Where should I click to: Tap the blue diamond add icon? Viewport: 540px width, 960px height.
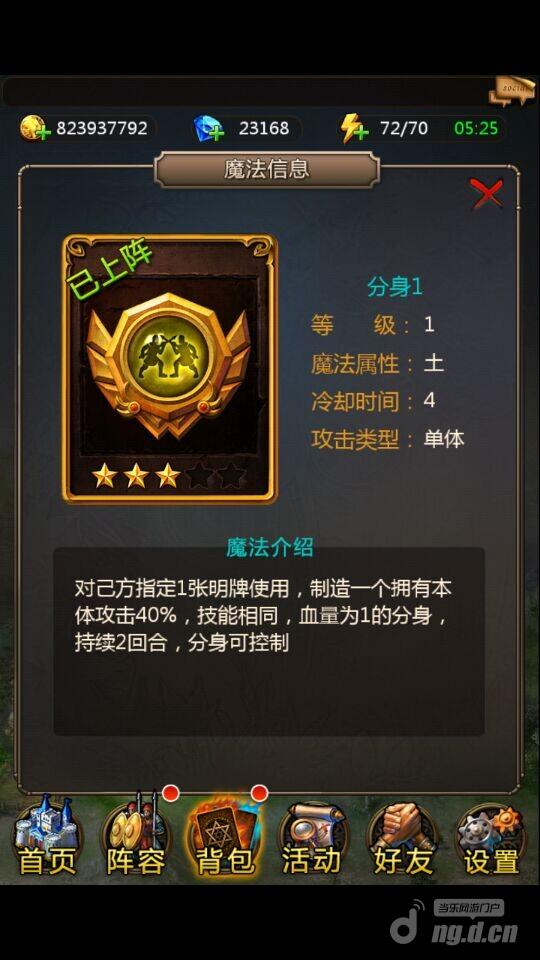pos(209,129)
